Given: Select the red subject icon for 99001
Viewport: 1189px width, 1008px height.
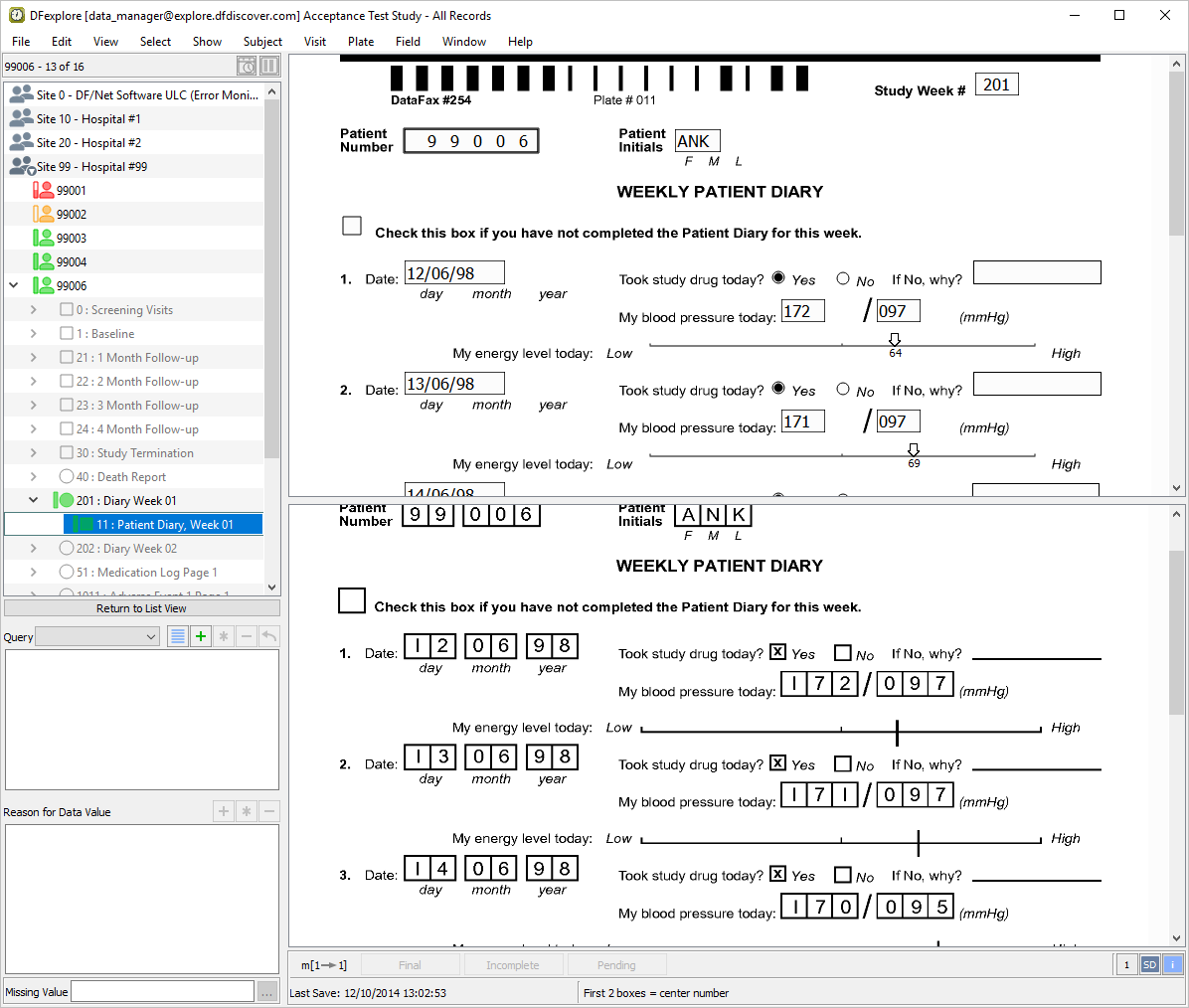Looking at the screenshot, I should click(x=43, y=190).
